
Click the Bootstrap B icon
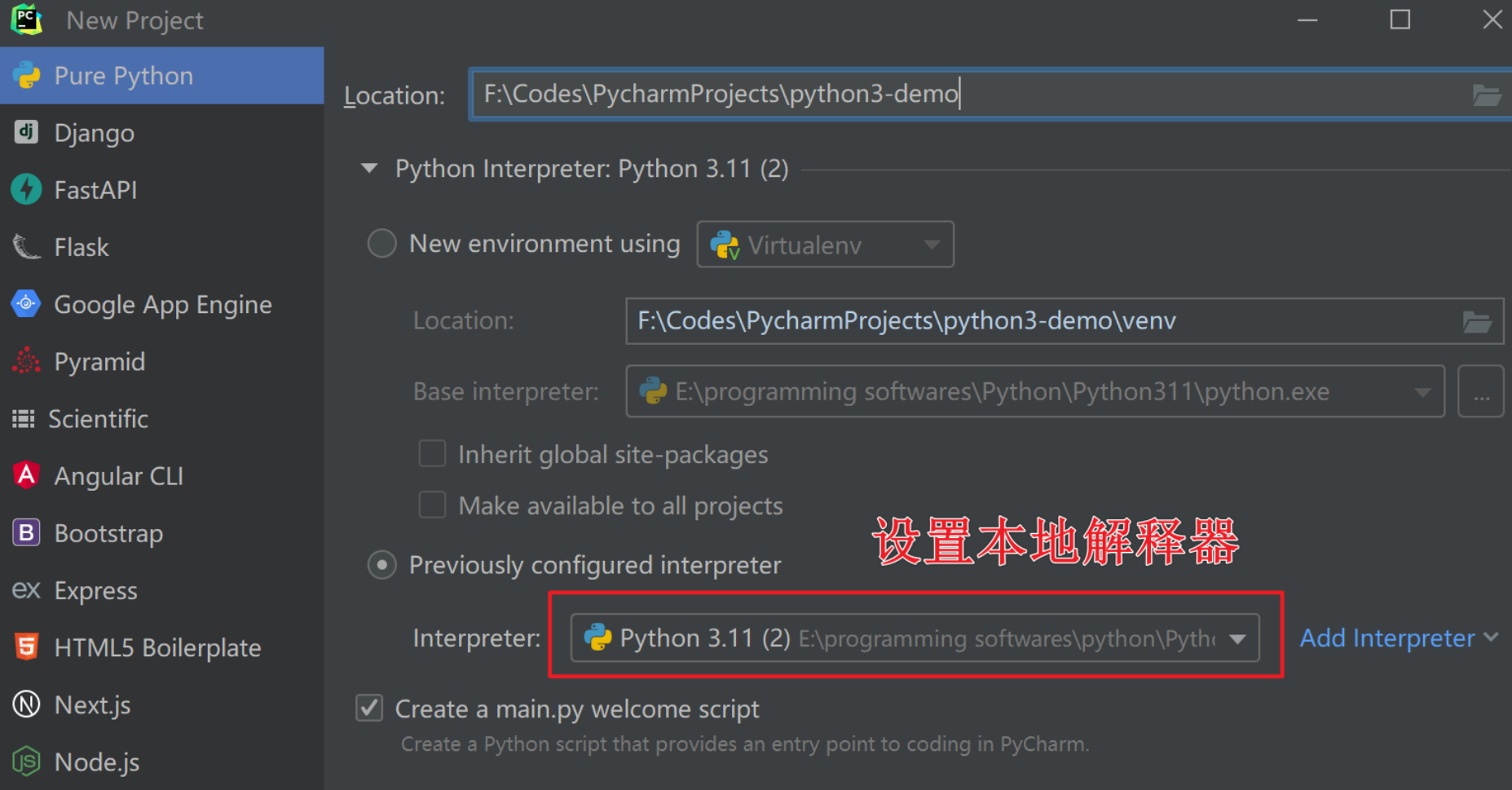pyautogui.click(x=27, y=532)
